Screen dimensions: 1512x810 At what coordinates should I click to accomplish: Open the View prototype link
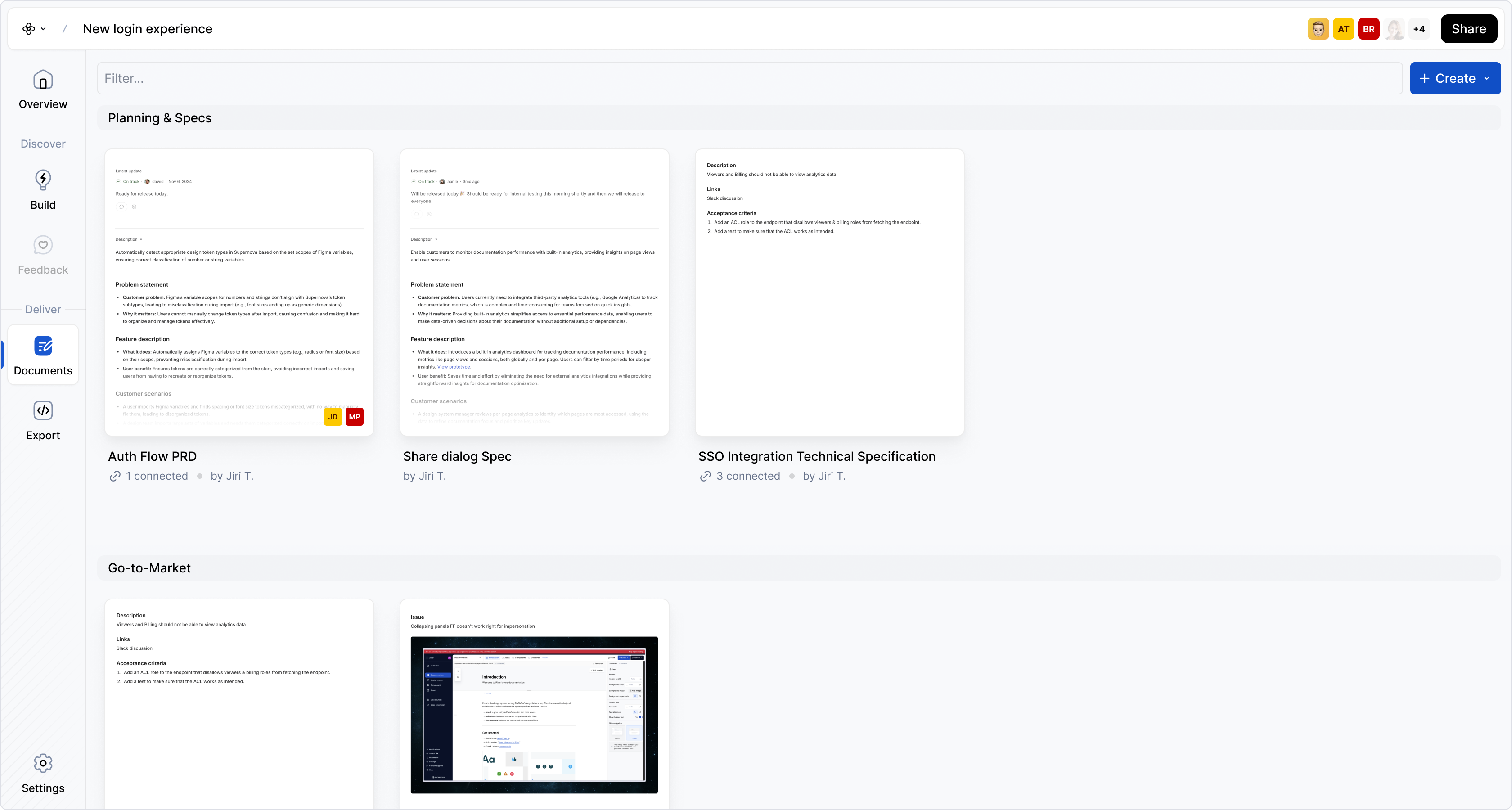pyautogui.click(x=454, y=366)
